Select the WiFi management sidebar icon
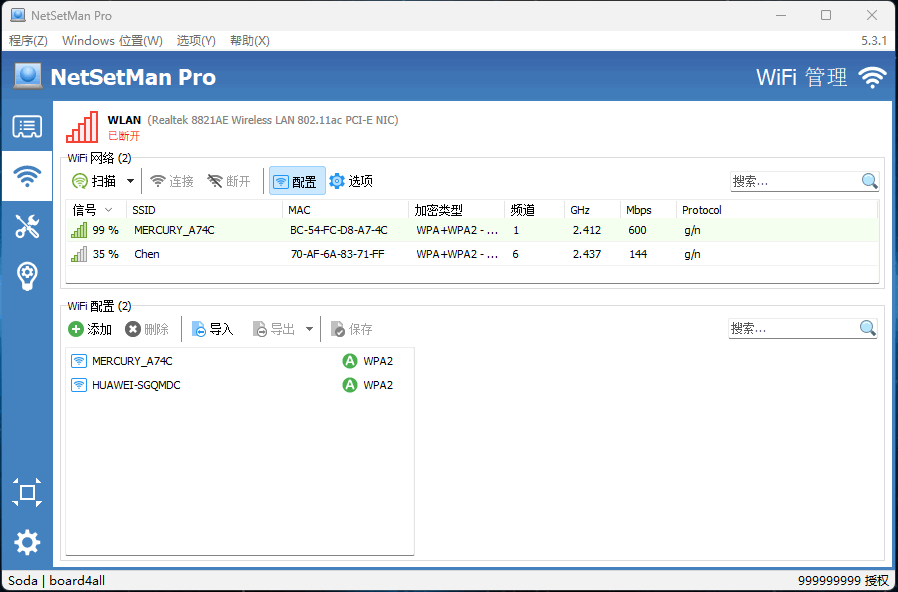 click(27, 176)
